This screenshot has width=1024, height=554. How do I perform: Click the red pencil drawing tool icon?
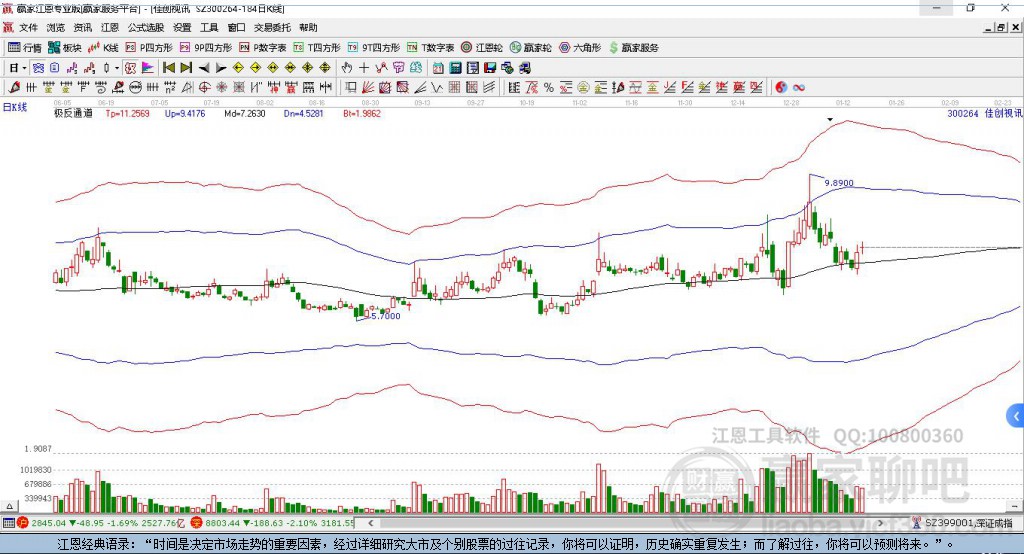pos(14,88)
